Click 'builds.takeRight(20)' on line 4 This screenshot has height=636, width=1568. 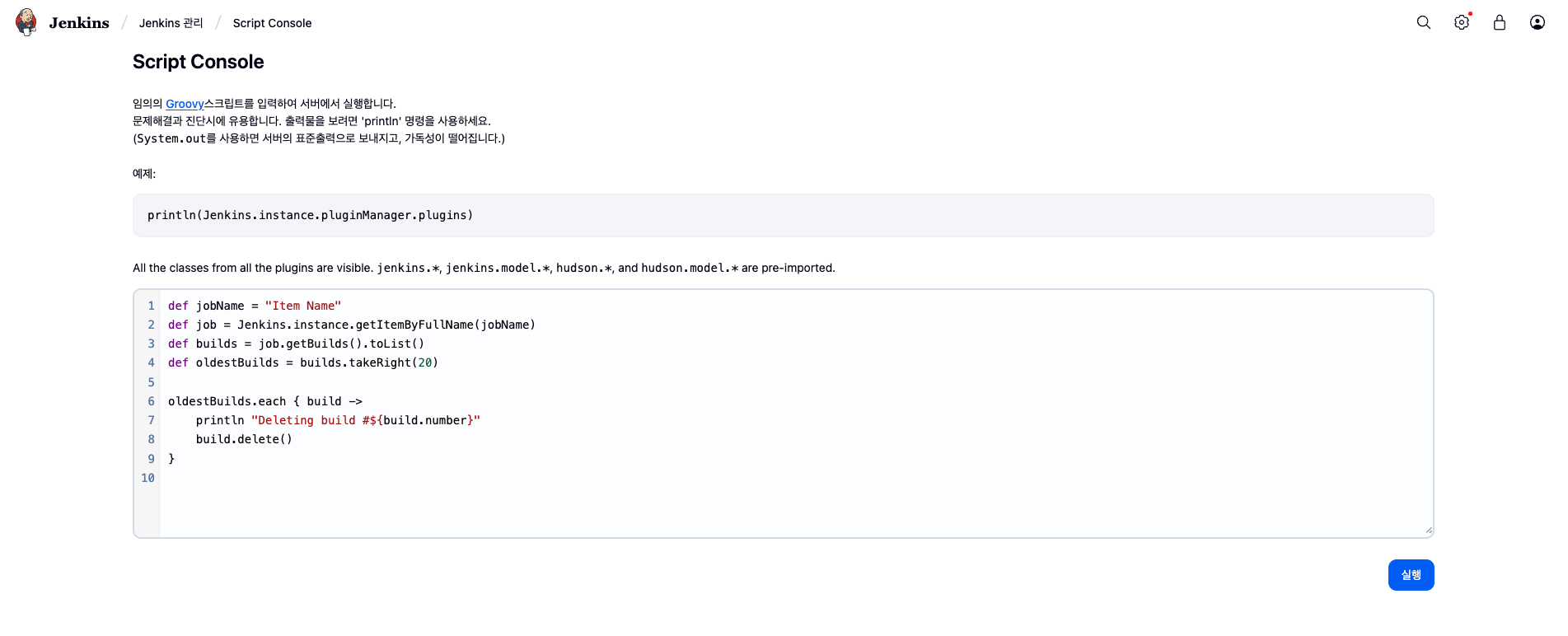click(369, 362)
